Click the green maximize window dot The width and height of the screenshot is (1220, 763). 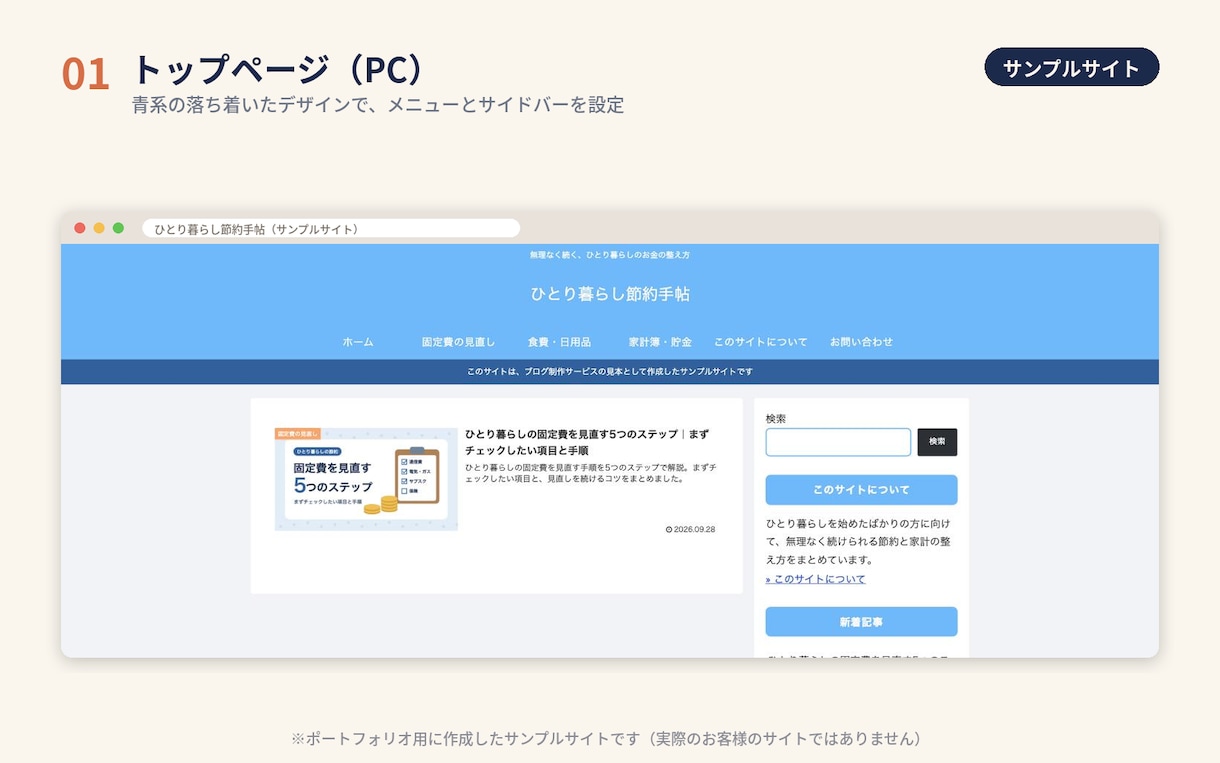click(118, 228)
